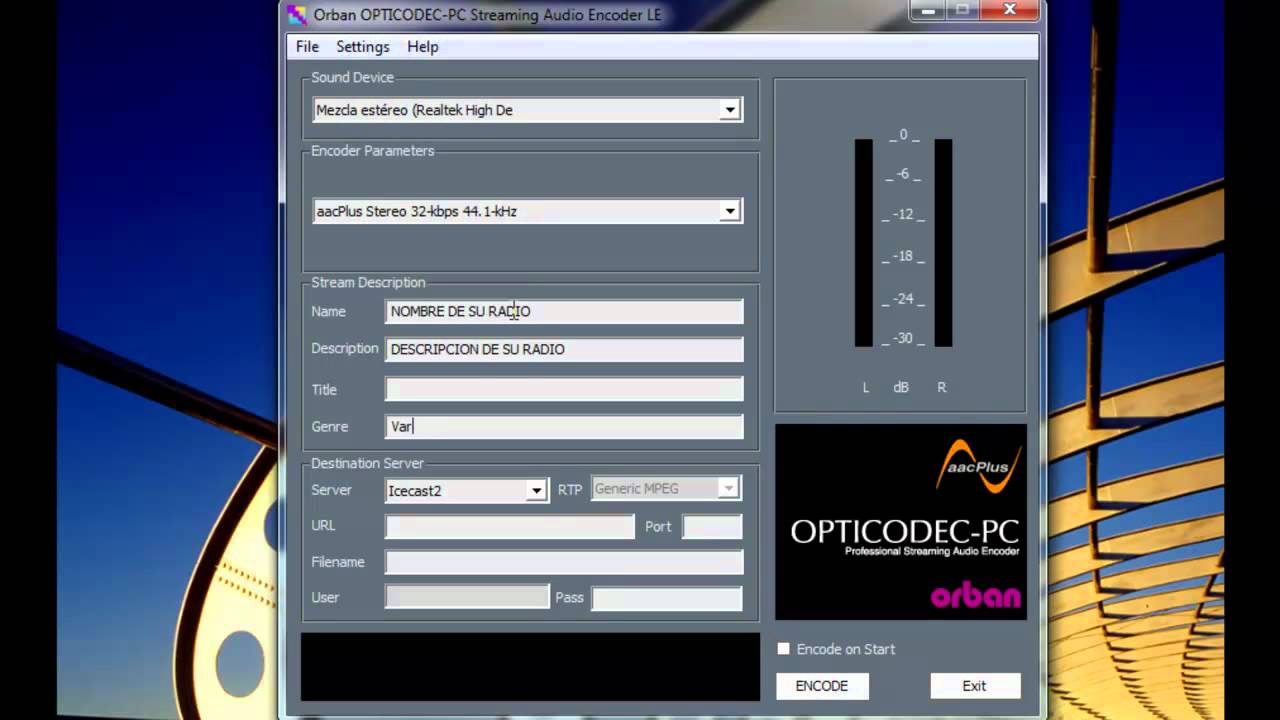Screen dimensions: 1280x720
Task: Click the Sound Device group label
Action: point(352,77)
